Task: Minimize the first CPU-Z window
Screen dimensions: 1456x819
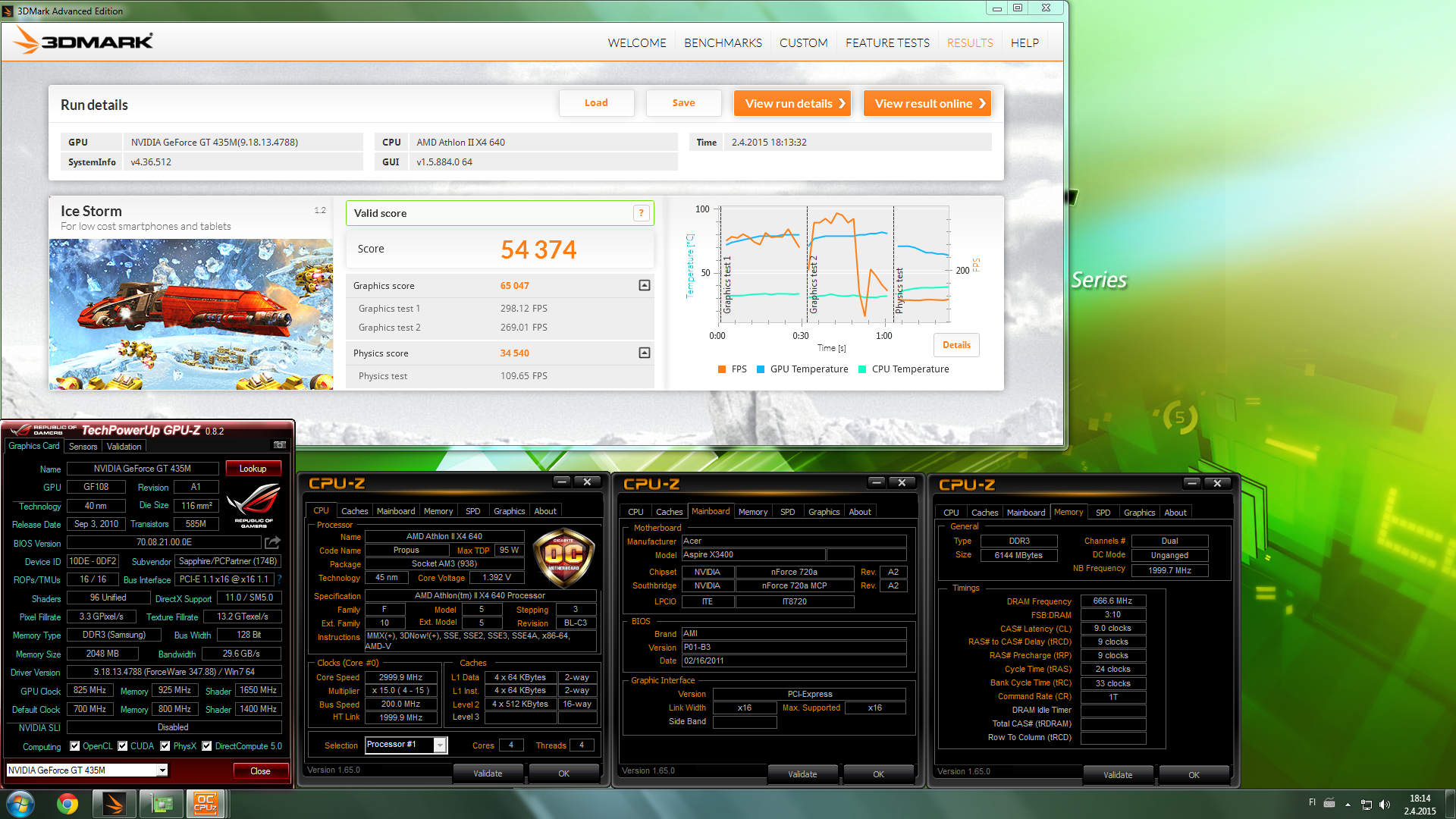Action: (x=561, y=482)
